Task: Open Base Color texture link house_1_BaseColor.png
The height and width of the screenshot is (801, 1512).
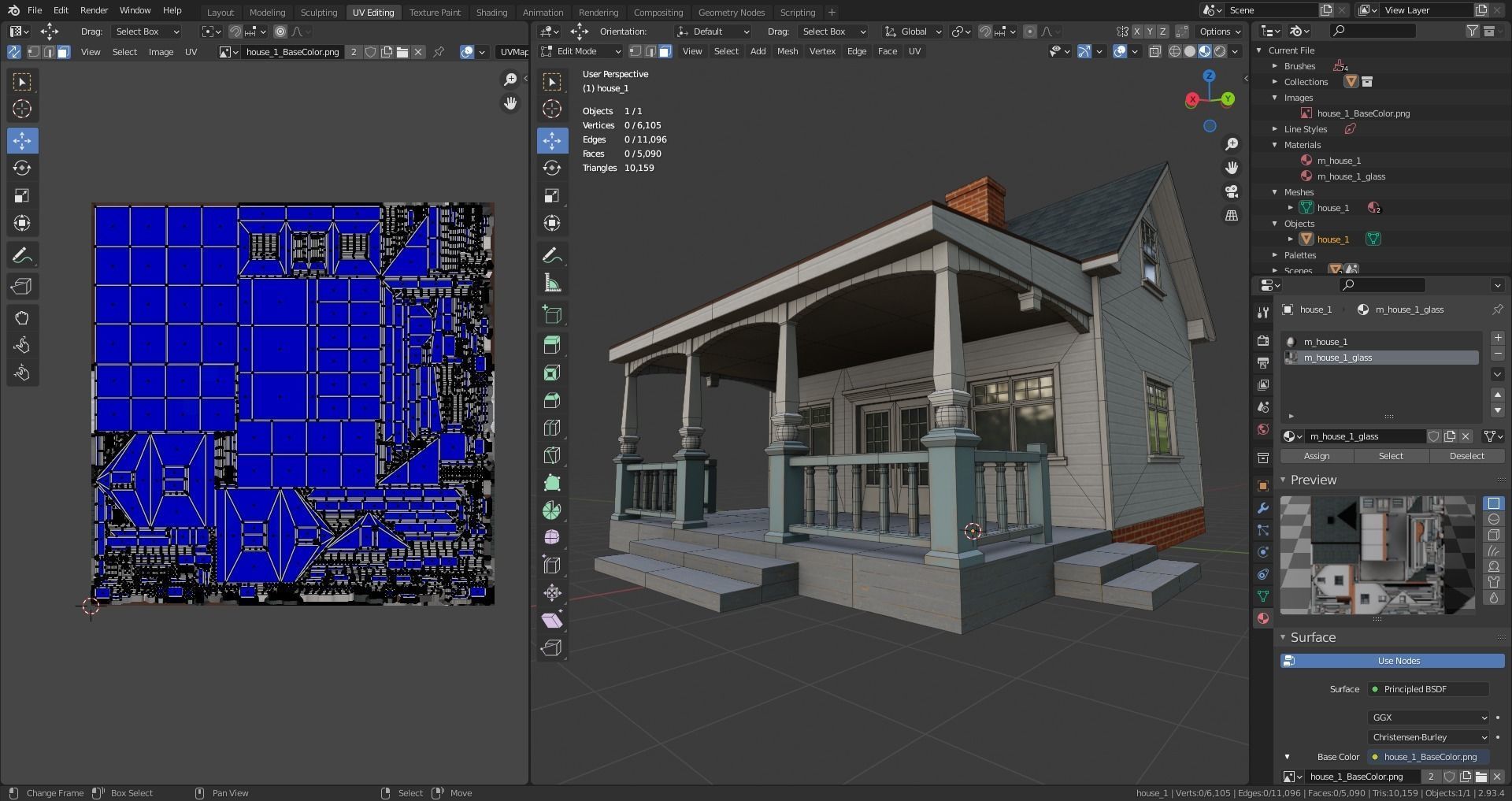Action: 1429,757
